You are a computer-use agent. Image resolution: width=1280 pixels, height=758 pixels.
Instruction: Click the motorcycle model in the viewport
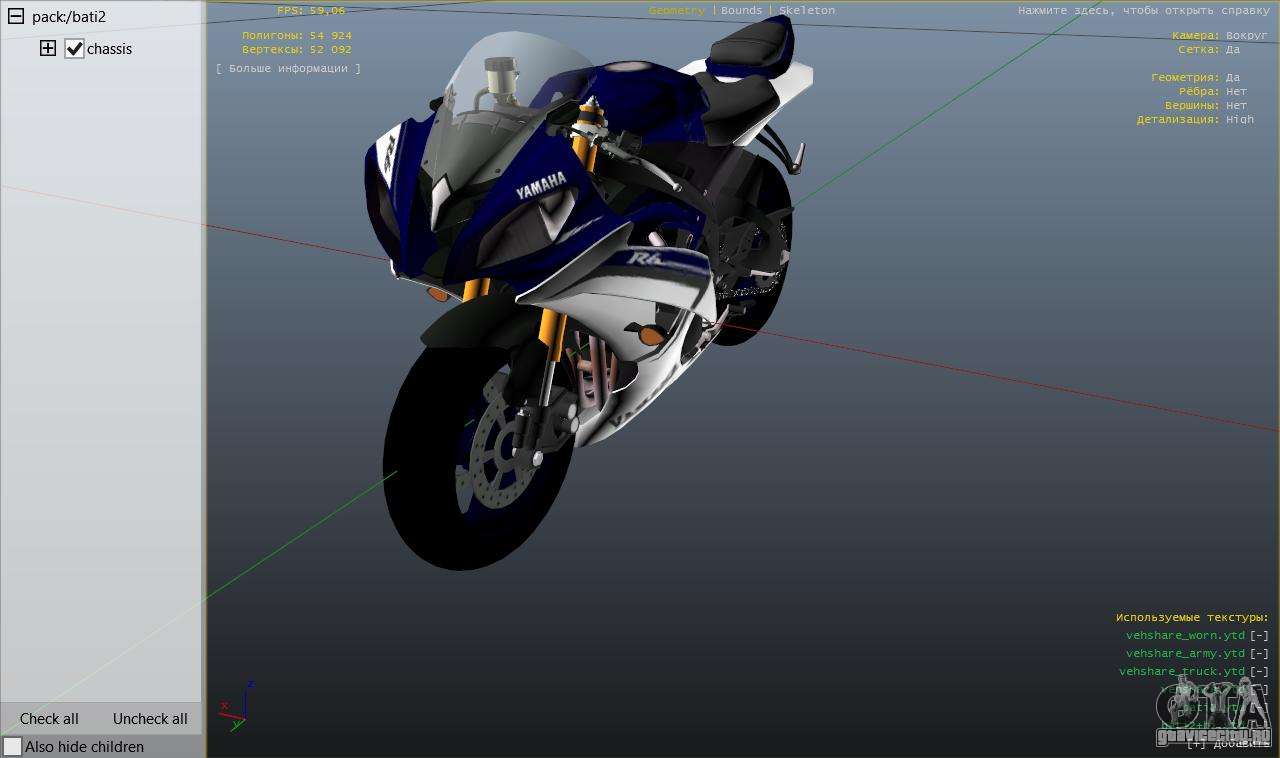(x=590, y=290)
